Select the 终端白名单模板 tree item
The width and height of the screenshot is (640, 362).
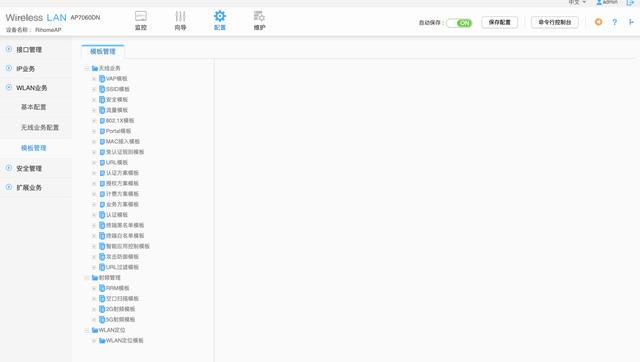coord(125,236)
